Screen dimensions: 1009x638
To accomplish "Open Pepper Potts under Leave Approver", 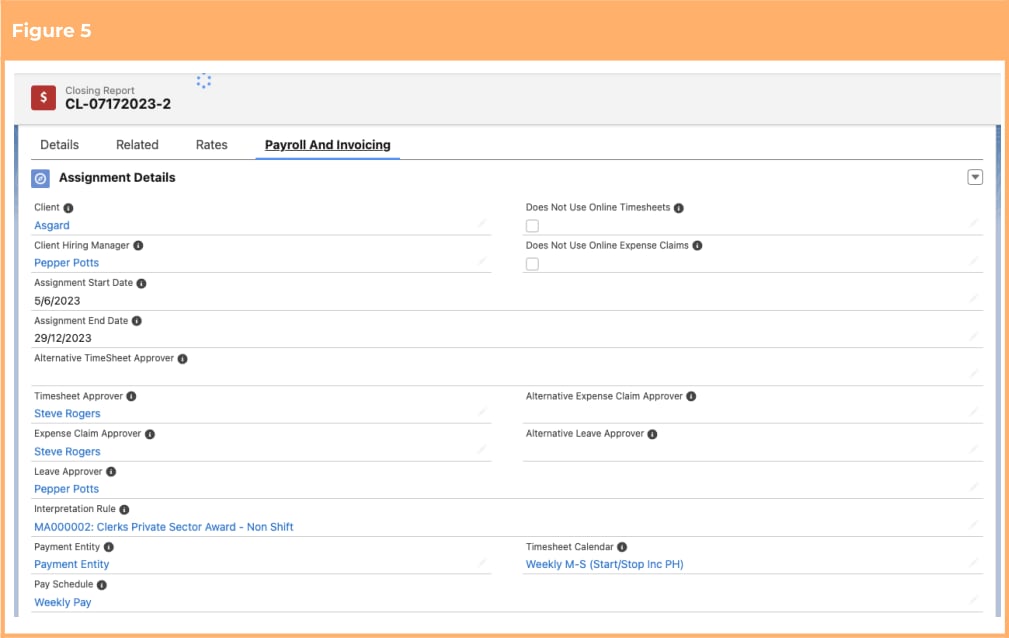I will point(66,489).
